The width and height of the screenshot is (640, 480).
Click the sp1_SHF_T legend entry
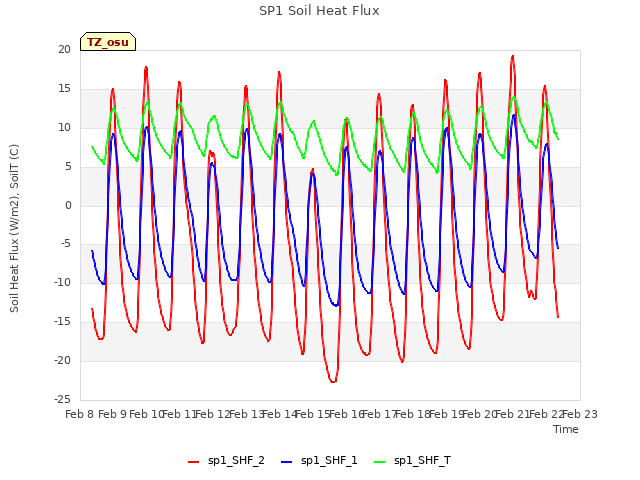pos(412,461)
